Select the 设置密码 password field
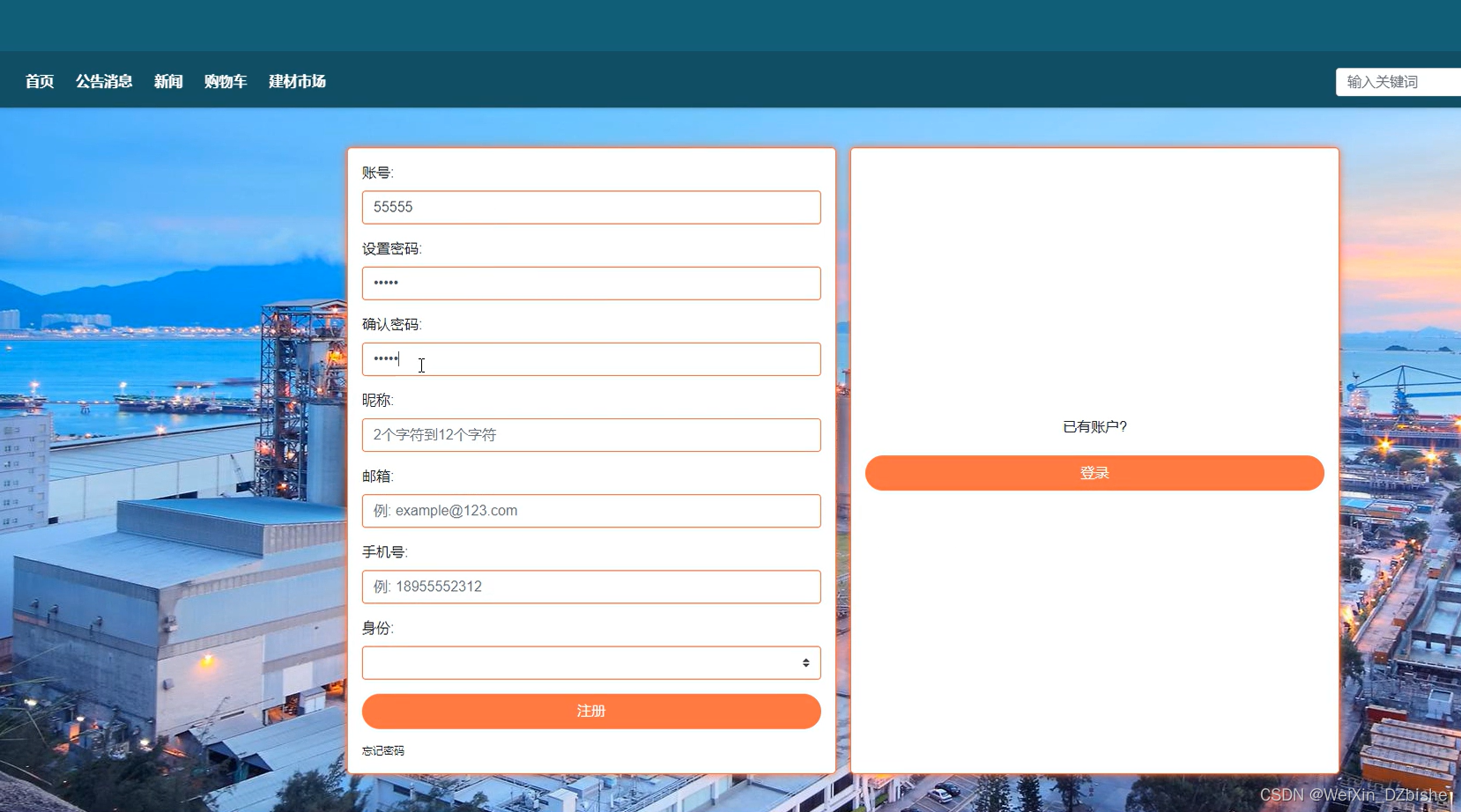The image size is (1461, 812). 591,284
